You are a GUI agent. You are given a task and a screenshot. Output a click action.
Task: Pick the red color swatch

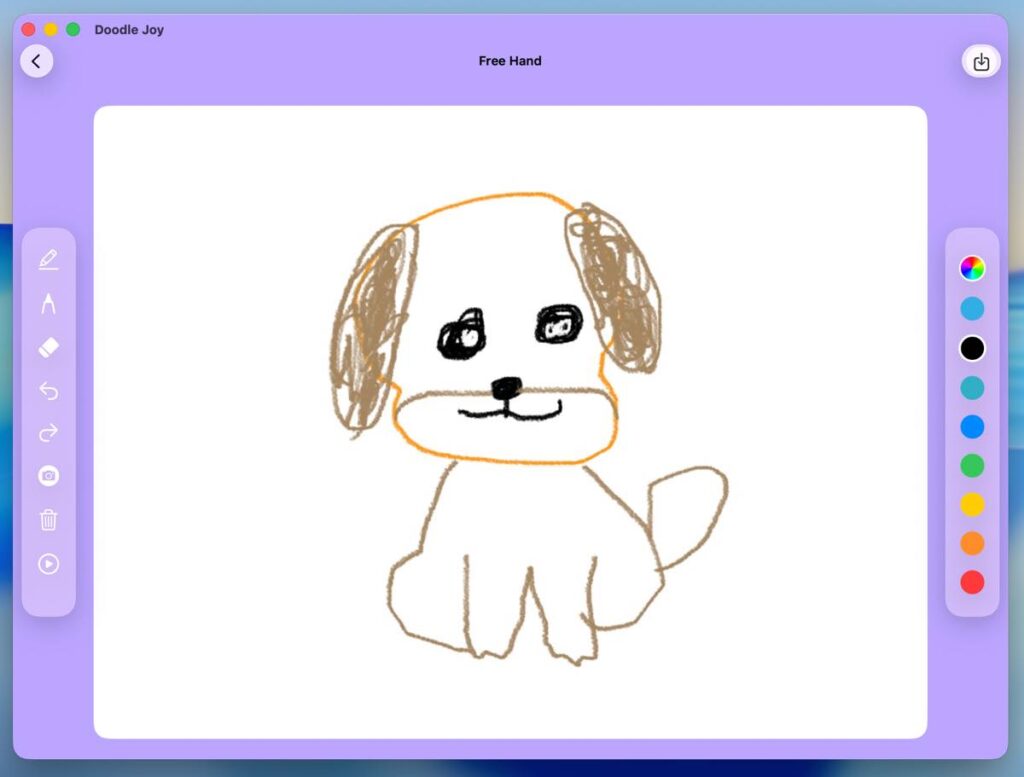[x=972, y=582]
